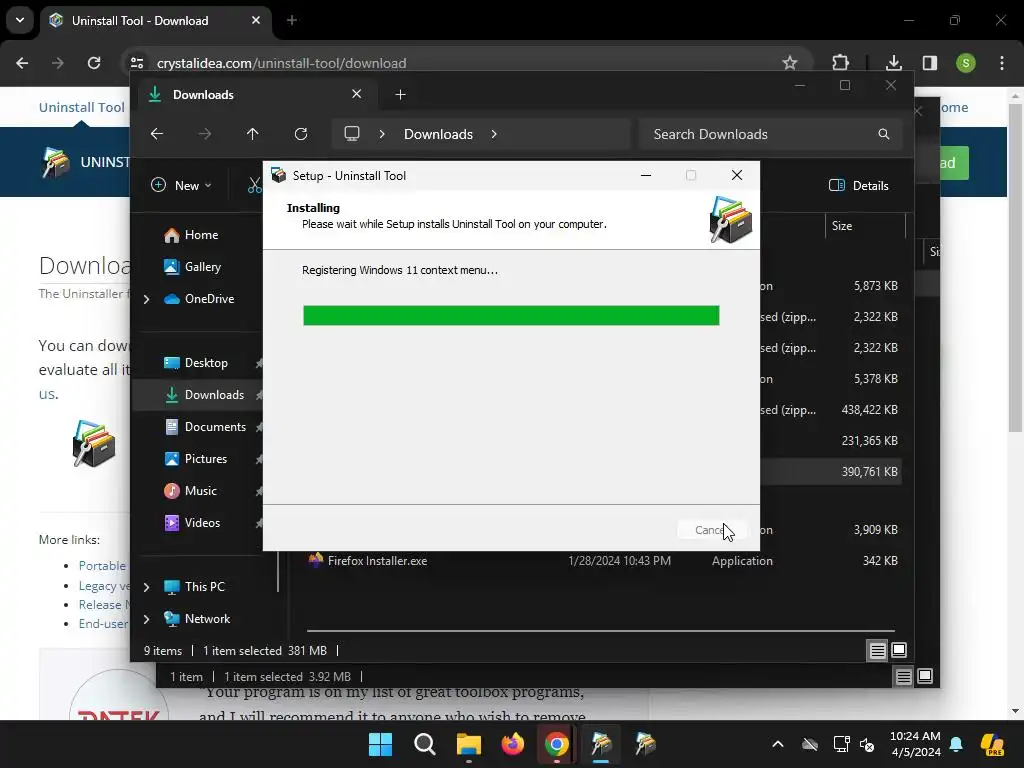Select Gallery in the navigation pane
The width and height of the screenshot is (1024, 768).
tap(193, 266)
